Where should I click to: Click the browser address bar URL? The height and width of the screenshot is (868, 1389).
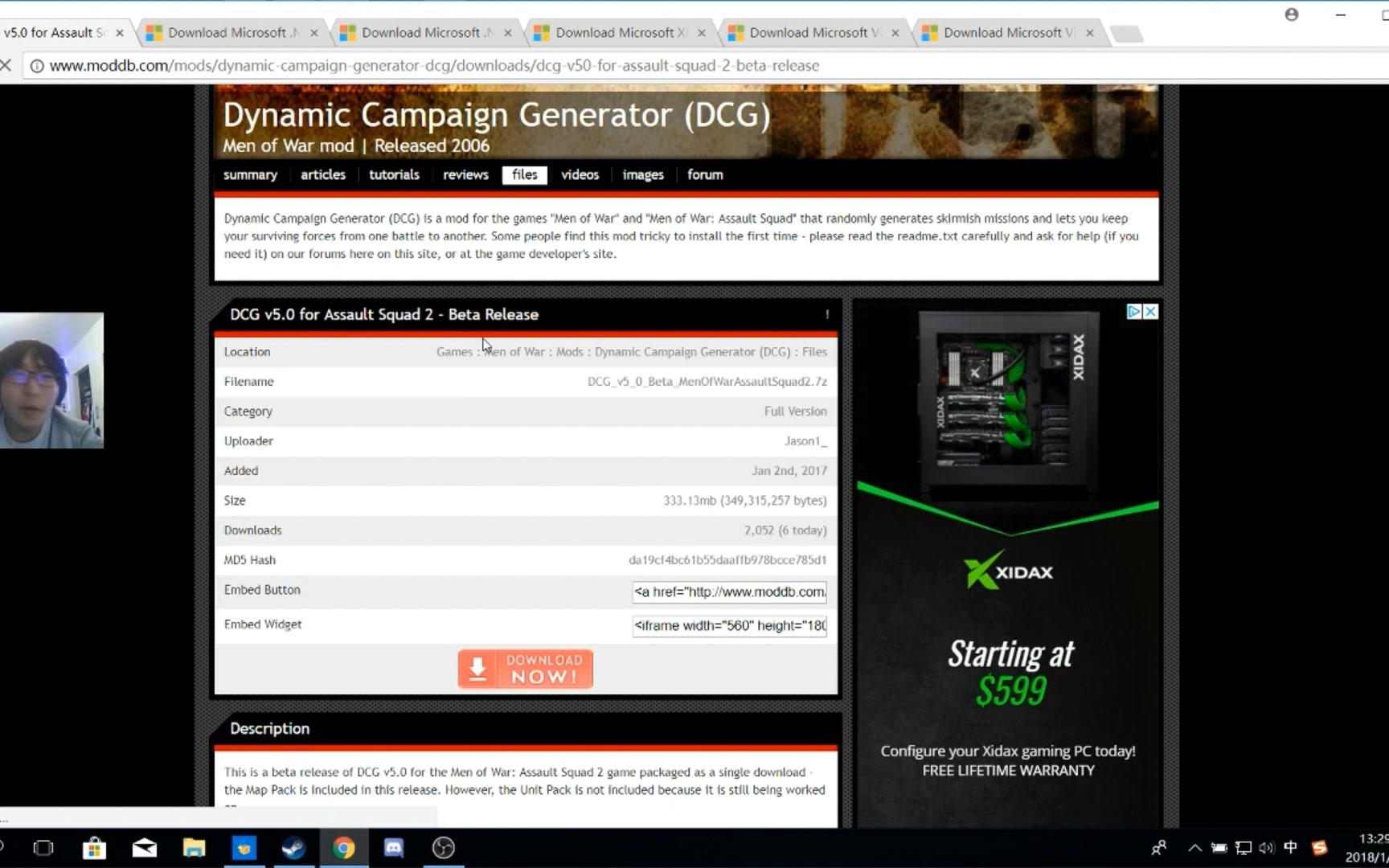click(x=434, y=66)
